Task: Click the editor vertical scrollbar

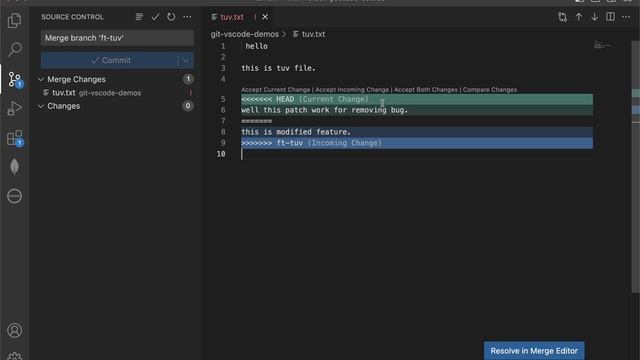Action: click(636, 166)
